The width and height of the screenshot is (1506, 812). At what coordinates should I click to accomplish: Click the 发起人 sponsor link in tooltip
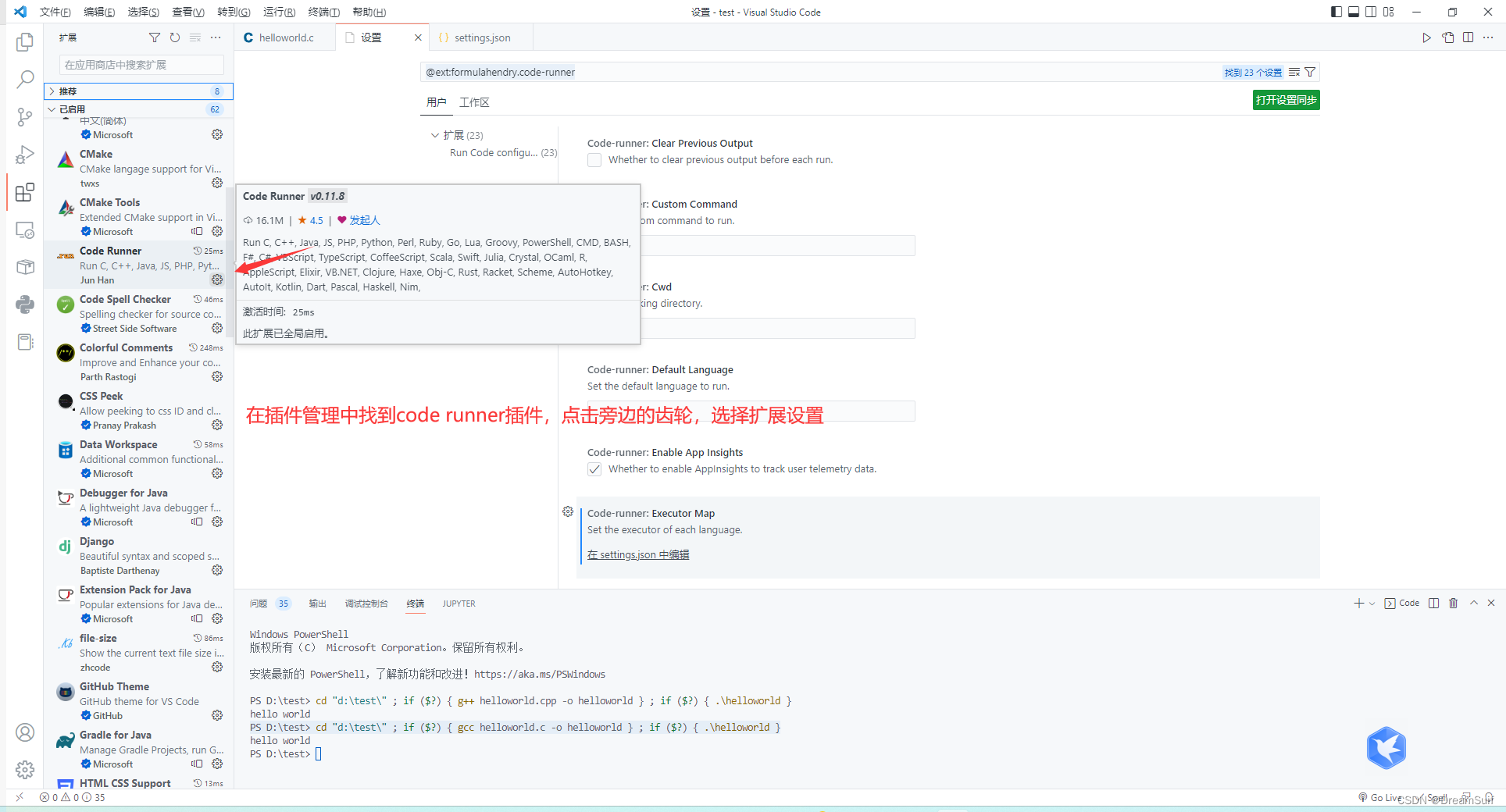(364, 220)
